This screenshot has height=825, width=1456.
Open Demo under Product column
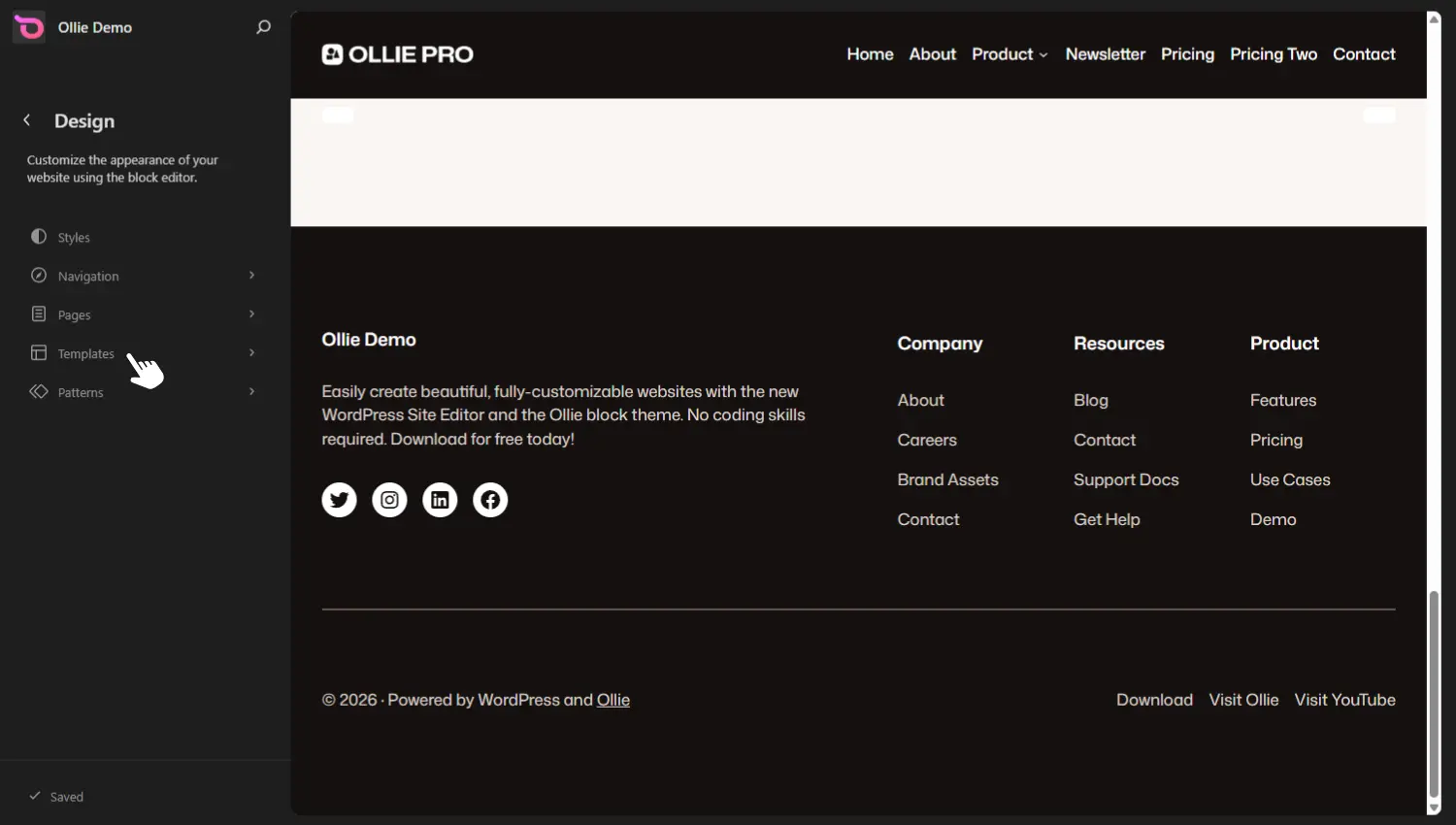click(x=1273, y=519)
